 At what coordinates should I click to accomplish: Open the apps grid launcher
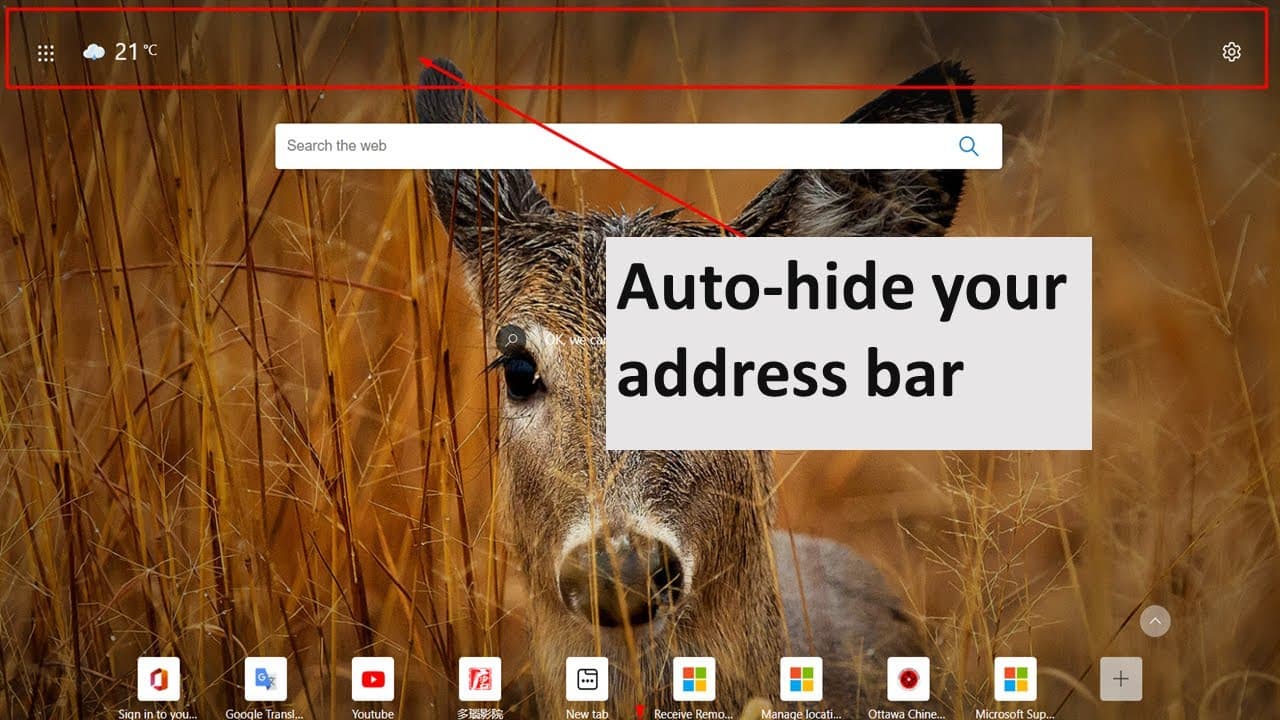[46, 53]
